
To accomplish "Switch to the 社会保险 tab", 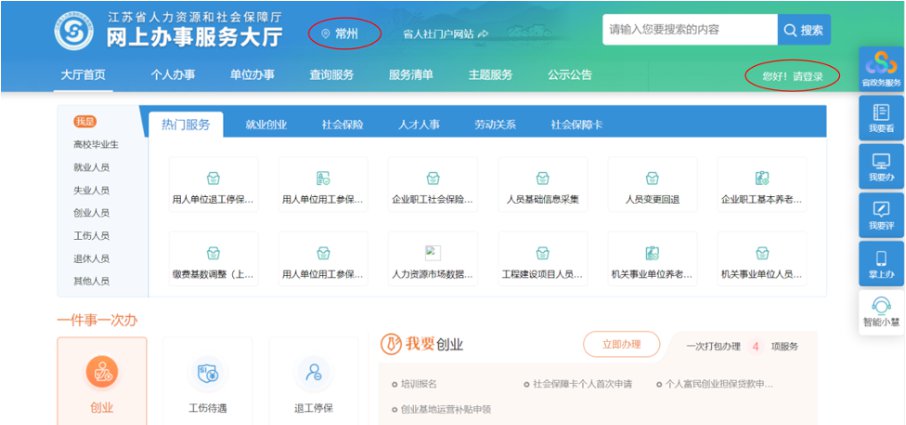I will (342, 125).
